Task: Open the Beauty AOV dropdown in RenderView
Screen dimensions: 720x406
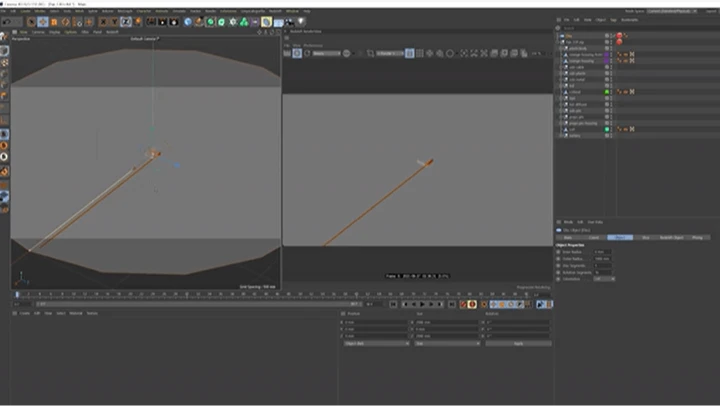Action: [x=326, y=53]
